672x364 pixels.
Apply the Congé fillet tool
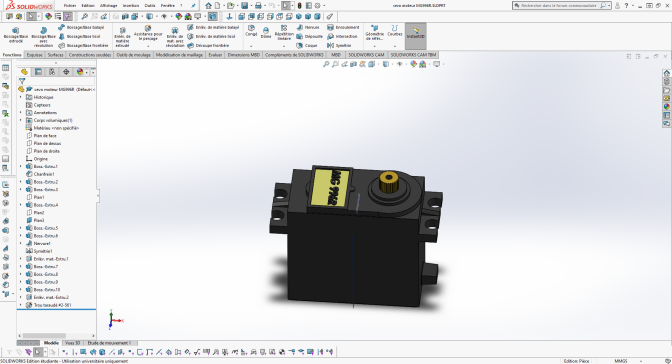tap(251, 31)
